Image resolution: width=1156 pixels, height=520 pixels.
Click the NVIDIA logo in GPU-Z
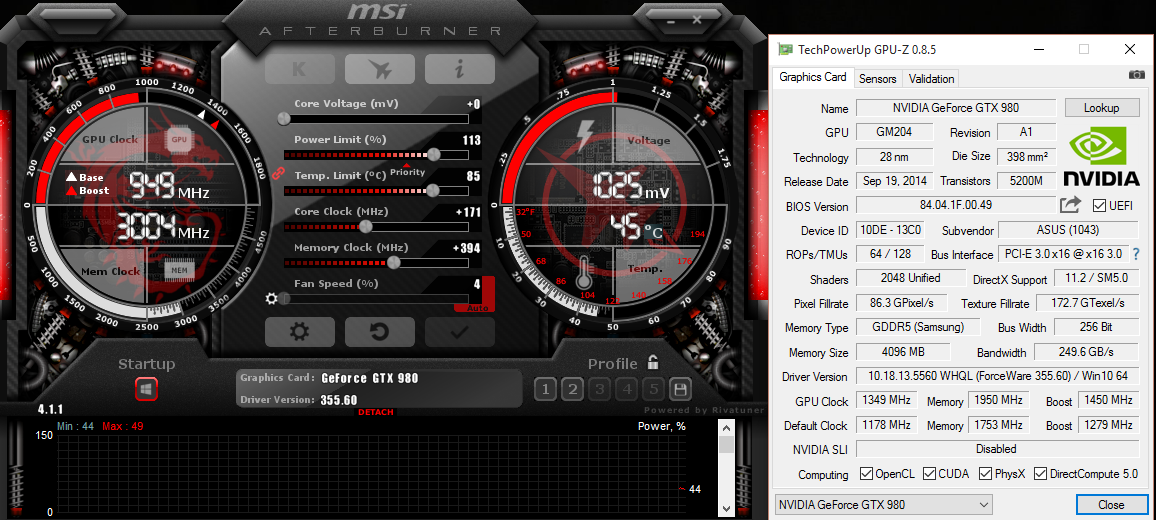pos(1101,156)
